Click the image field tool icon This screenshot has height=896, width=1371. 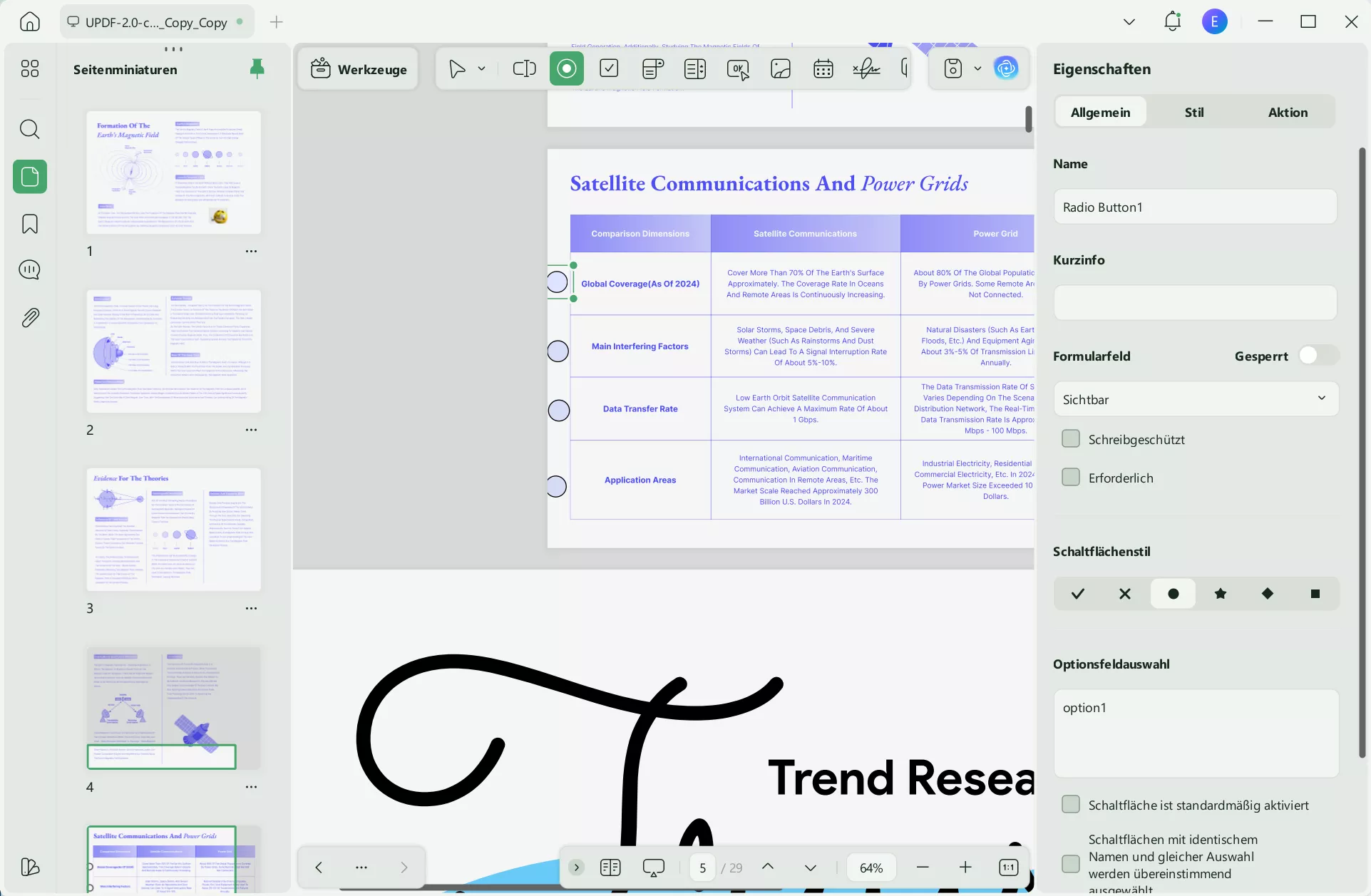780,68
